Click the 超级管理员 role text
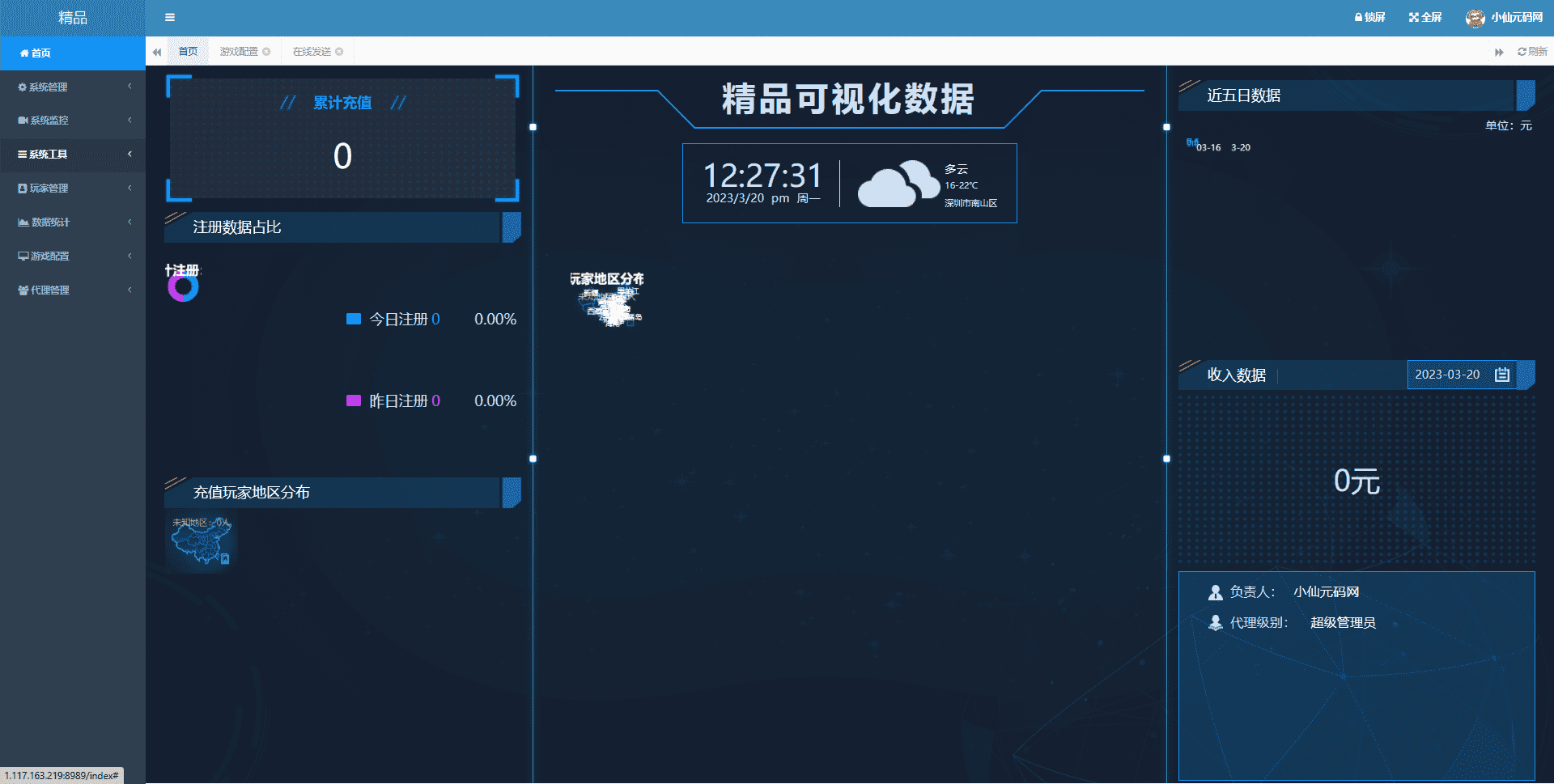Screen dimensions: 1554x784 (1343, 623)
